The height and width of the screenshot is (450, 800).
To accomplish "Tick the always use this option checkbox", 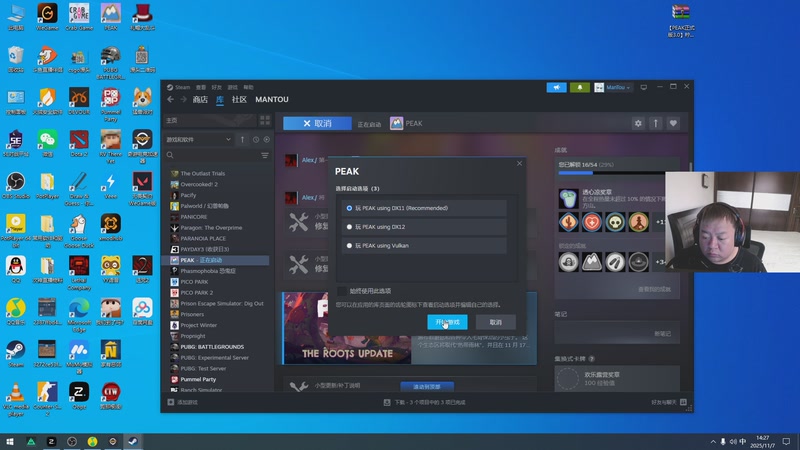I will [342, 291].
